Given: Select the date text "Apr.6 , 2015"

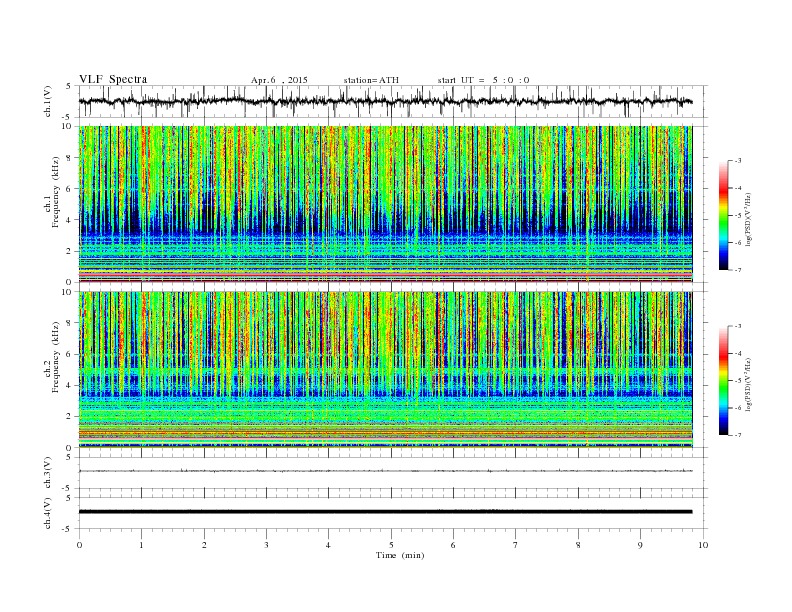Looking at the screenshot, I should pyautogui.click(x=279, y=80).
